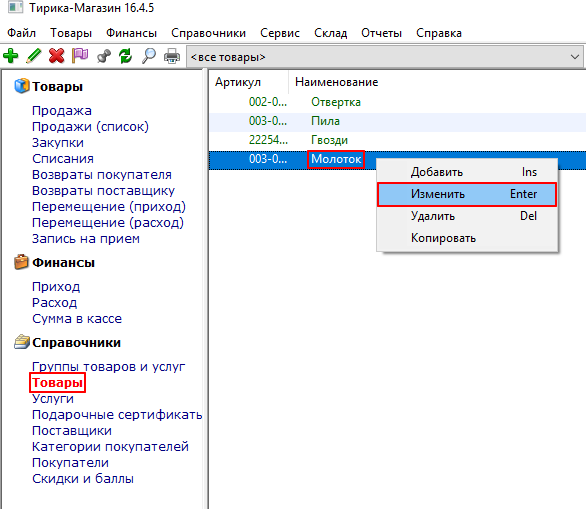The height and width of the screenshot is (509, 586).
Task: Open Сумма в кассе link
Action: pos(77,319)
